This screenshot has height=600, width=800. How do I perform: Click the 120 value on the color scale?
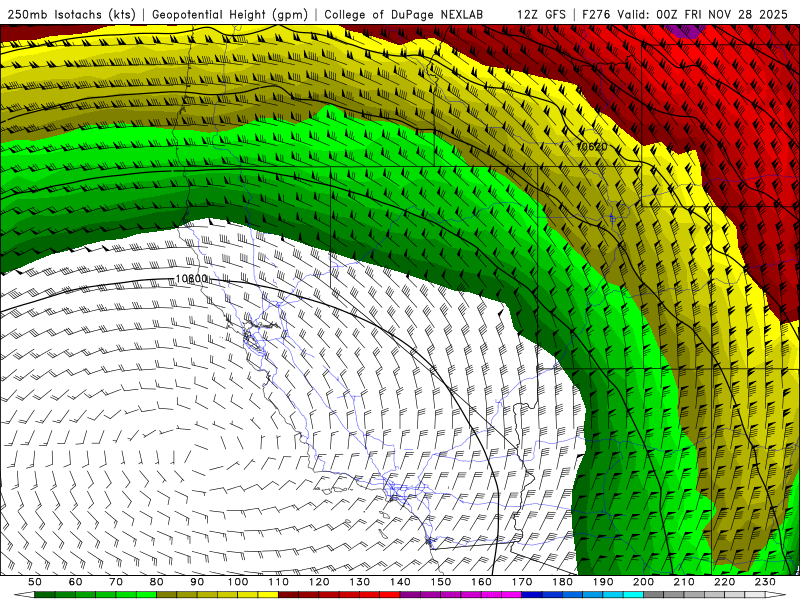(x=319, y=582)
